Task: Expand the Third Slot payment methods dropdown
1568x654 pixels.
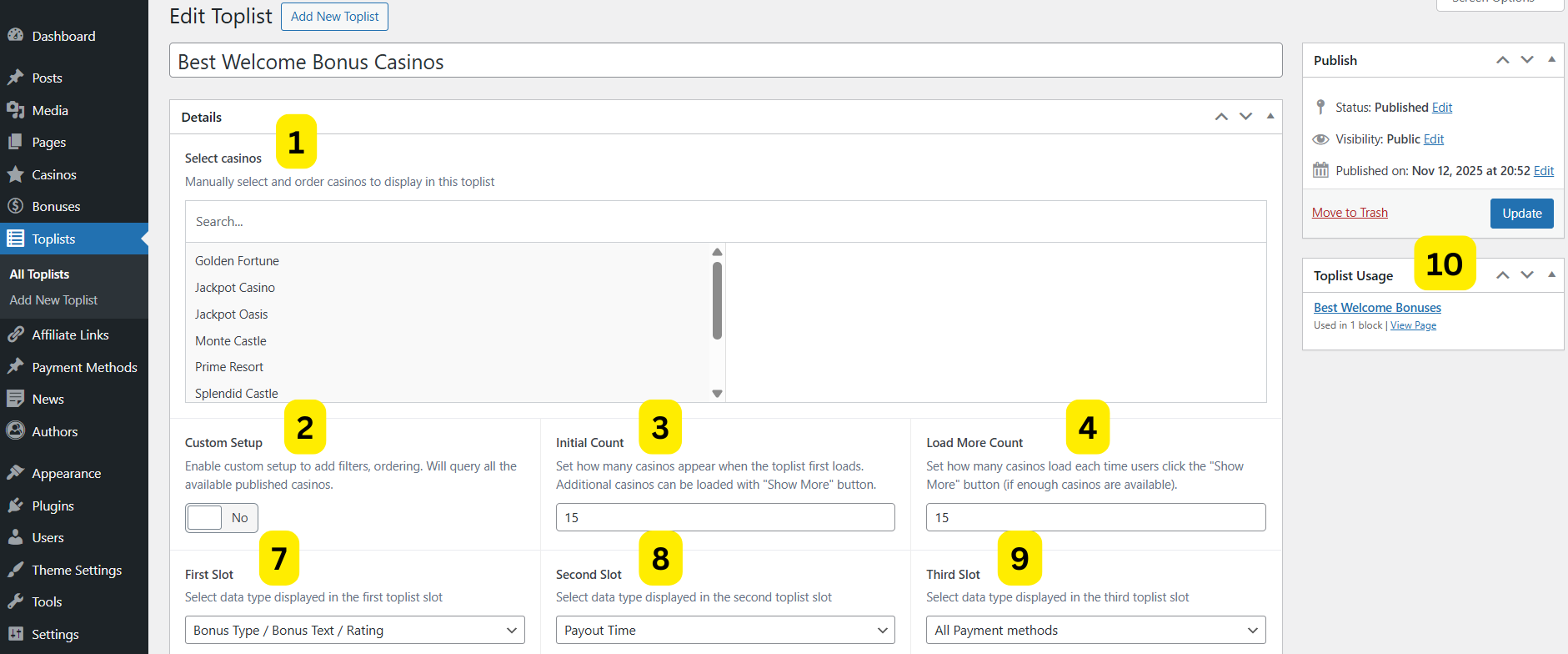Action: (1095, 631)
